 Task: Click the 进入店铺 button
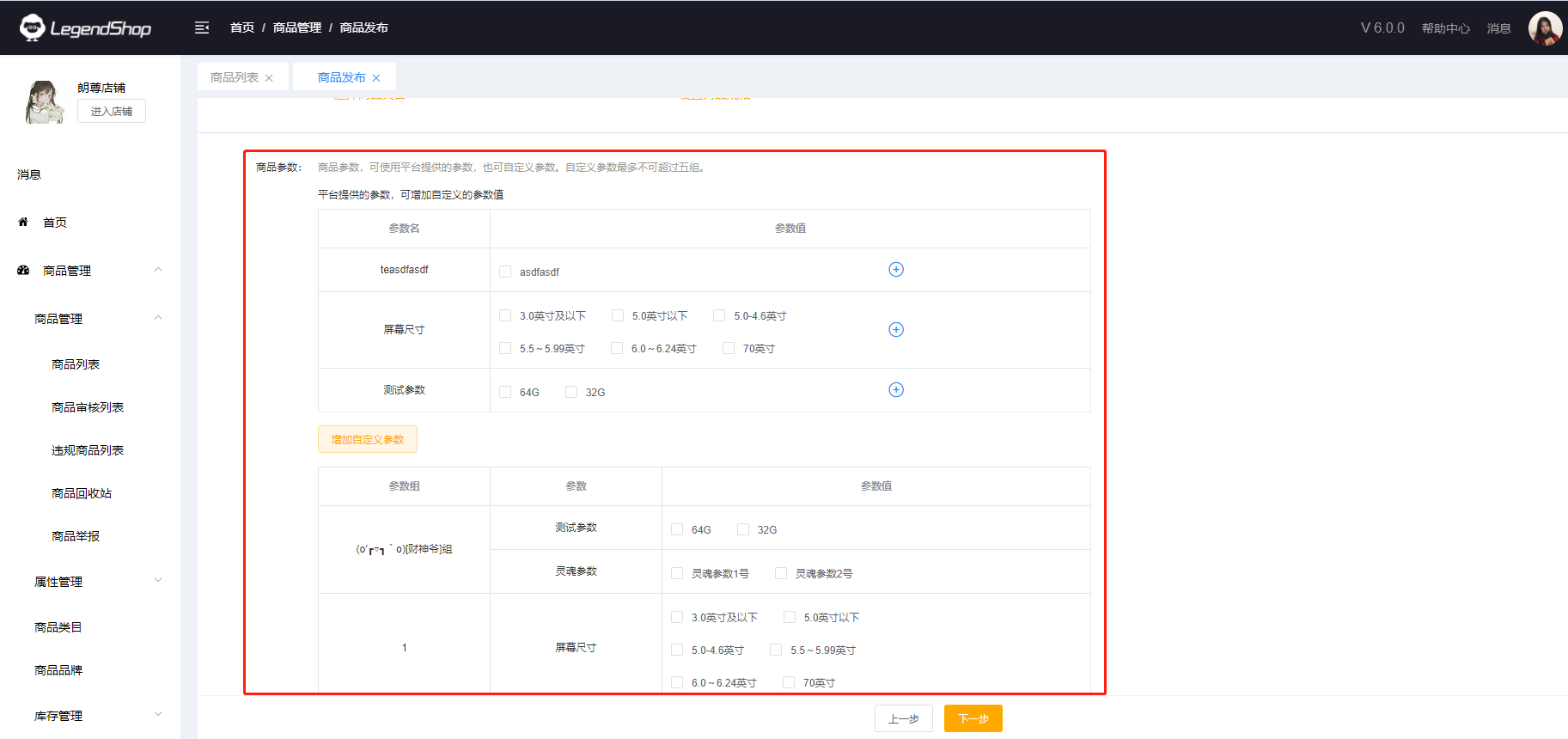click(112, 112)
